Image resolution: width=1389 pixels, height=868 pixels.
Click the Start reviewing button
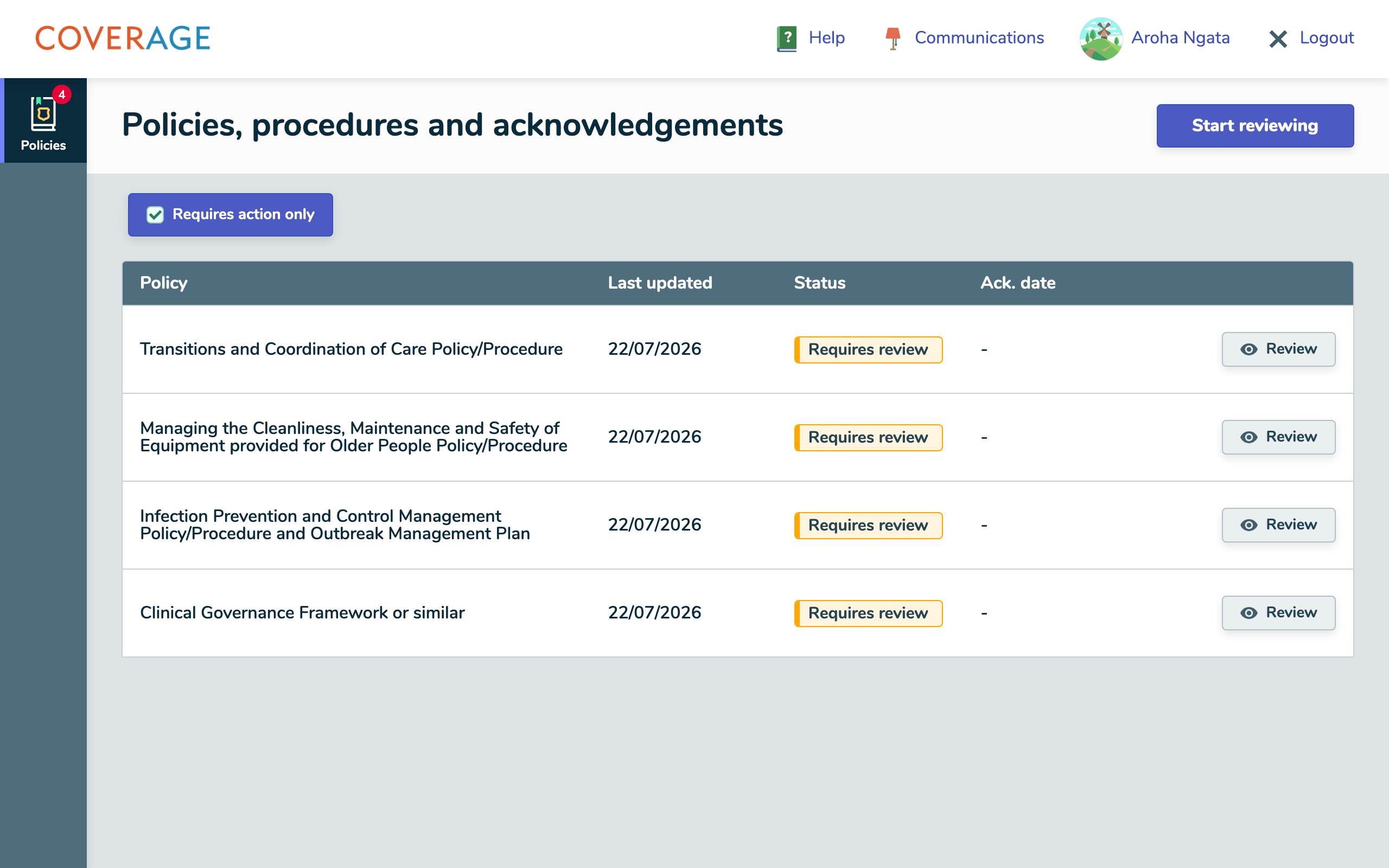1254,126
